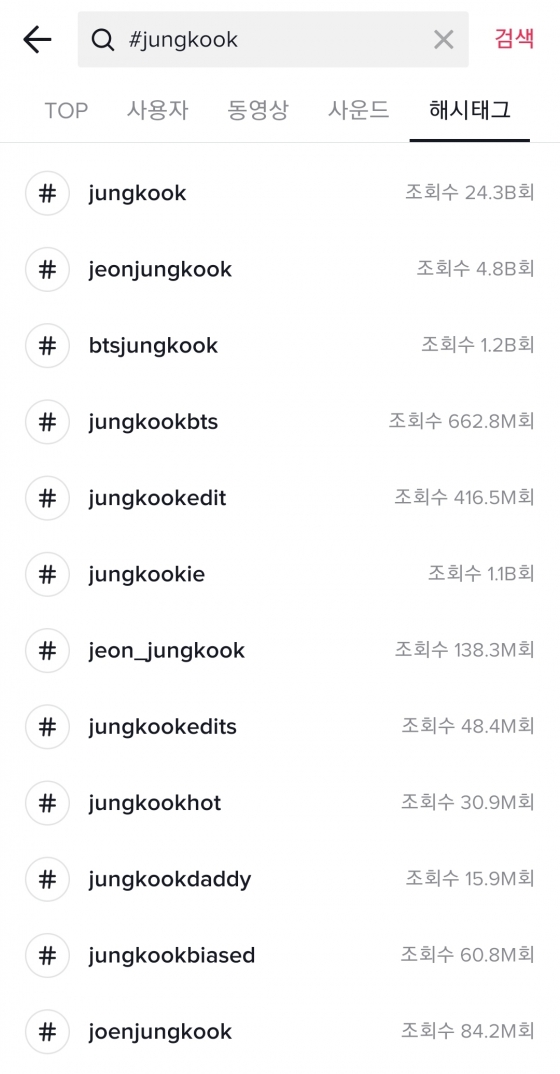This screenshot has height=1074, width=560.
Task: Tap the hash icon beside jungkook
Action: [x=47, y=194]
